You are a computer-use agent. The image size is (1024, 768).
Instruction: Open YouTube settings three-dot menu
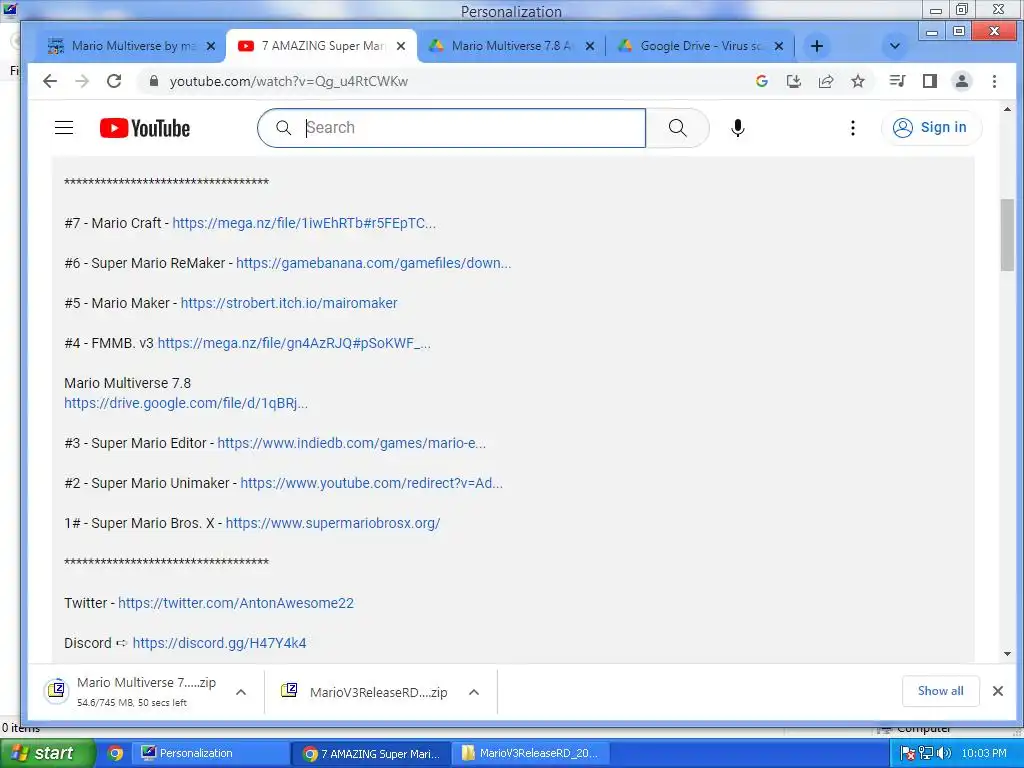tap(853, 128)
